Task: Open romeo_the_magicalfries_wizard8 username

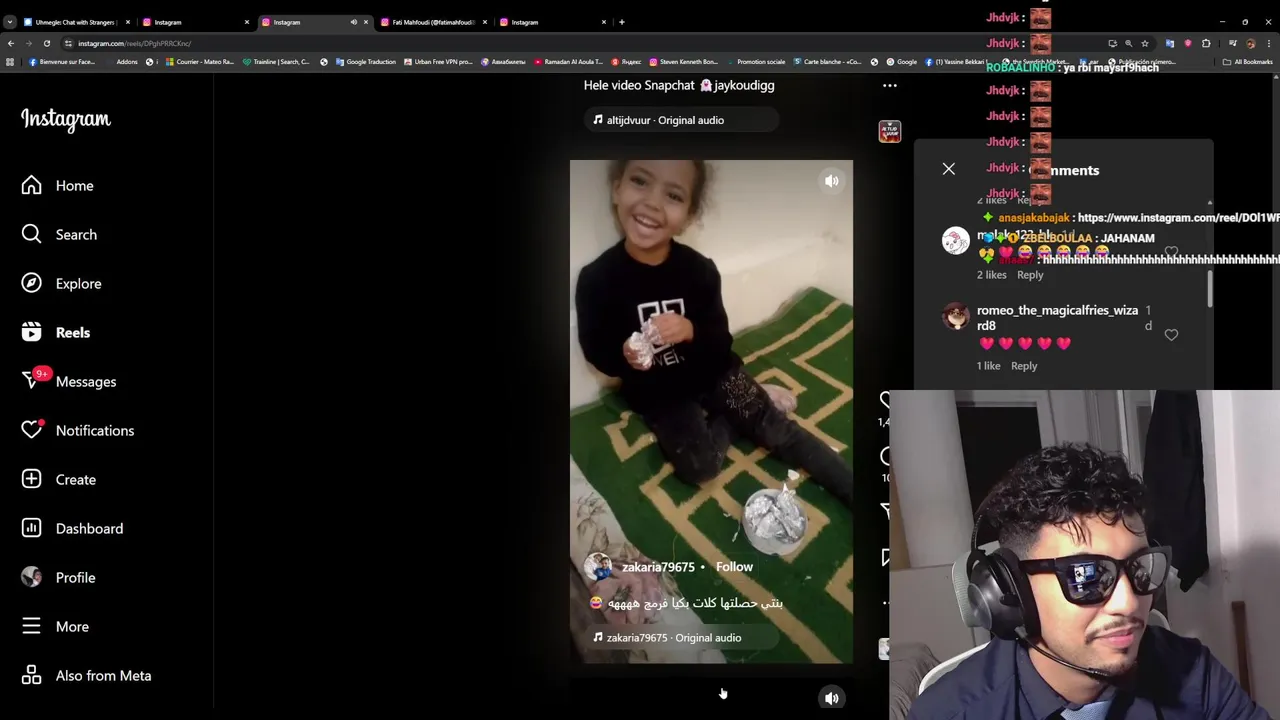Action: coord(1057,318)
